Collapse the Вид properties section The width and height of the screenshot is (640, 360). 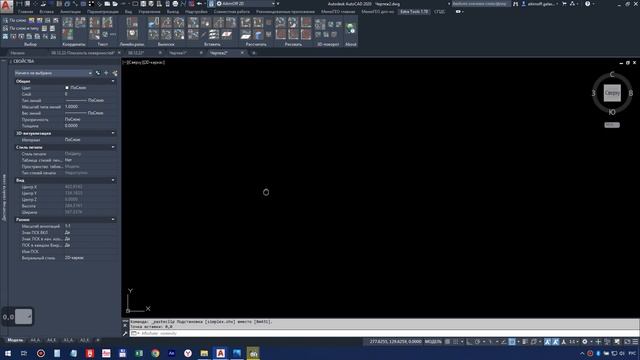(113, 180)
